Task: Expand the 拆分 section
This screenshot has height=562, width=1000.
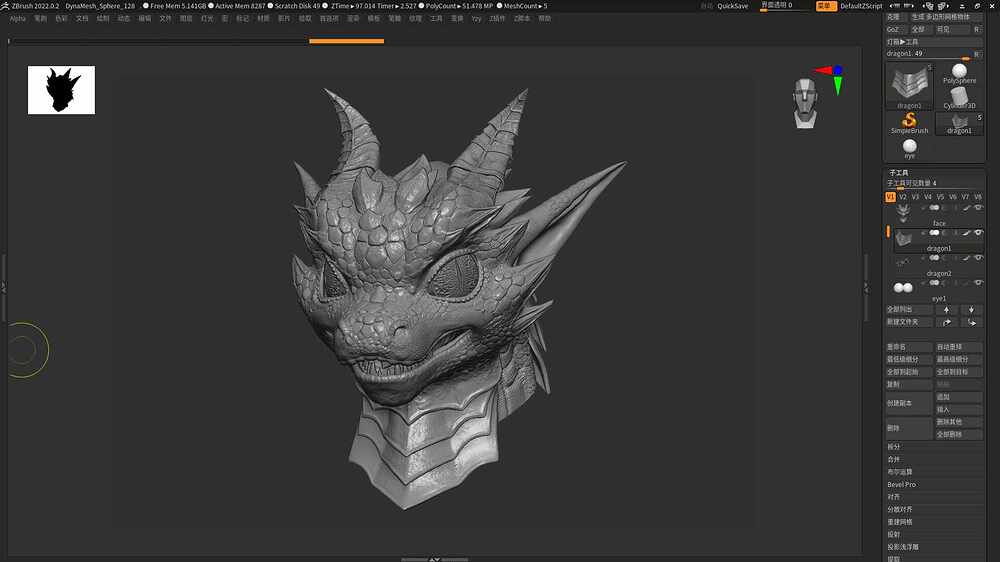Action: (893, 447)
